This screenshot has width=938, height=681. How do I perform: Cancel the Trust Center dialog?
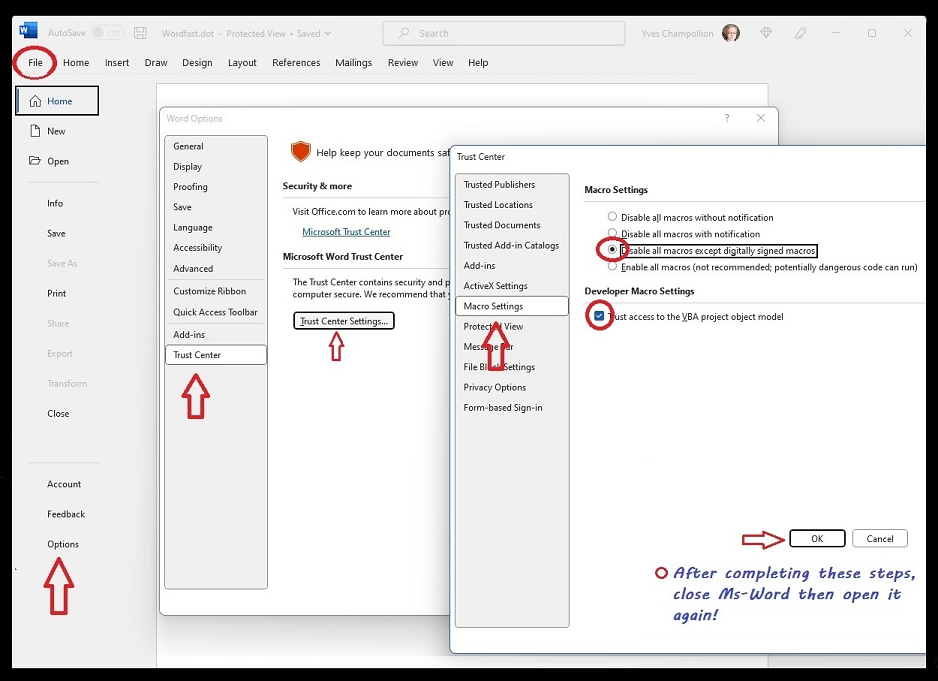(880, 539)
